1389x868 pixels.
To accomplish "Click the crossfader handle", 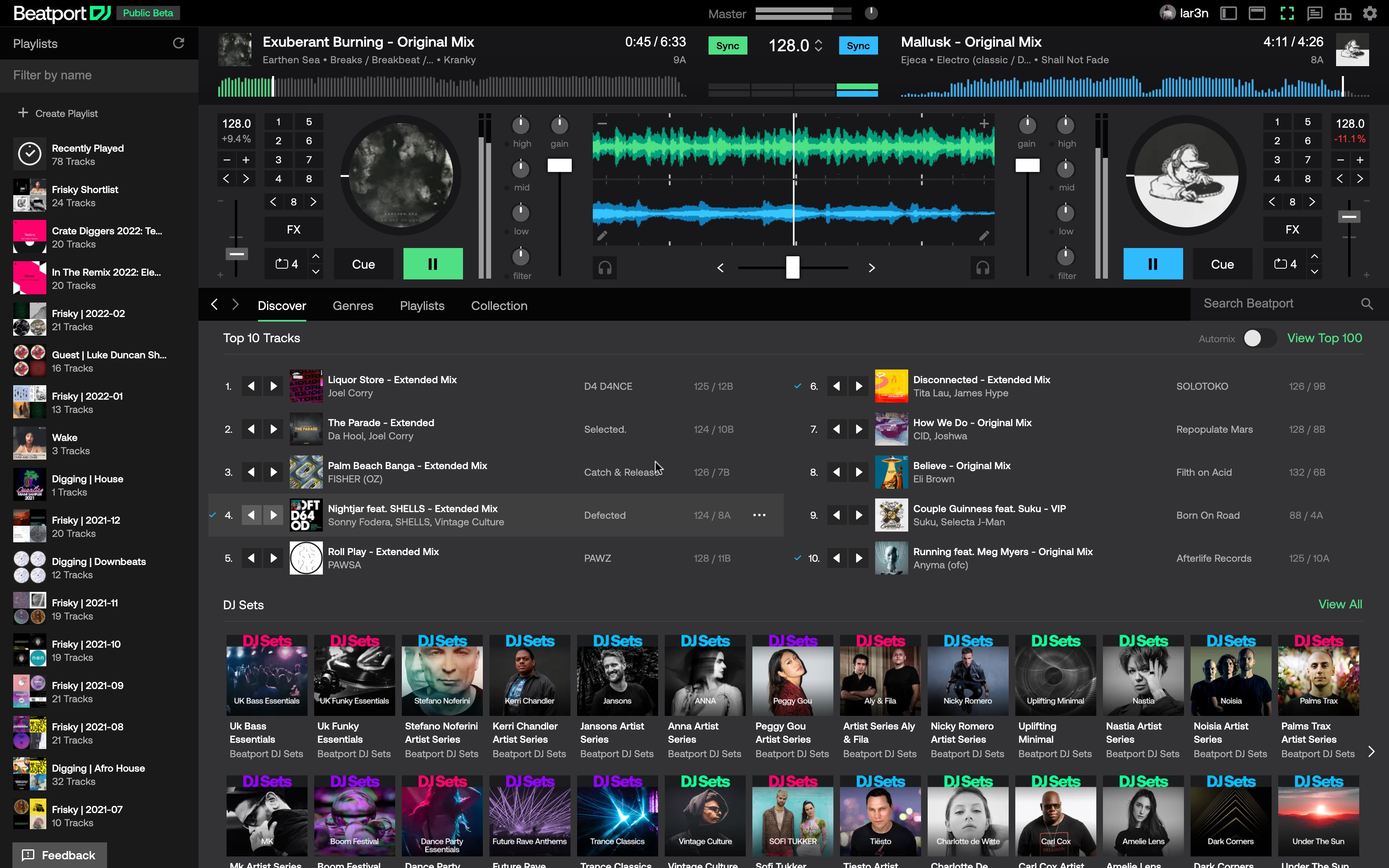I will tap(792, 267).
